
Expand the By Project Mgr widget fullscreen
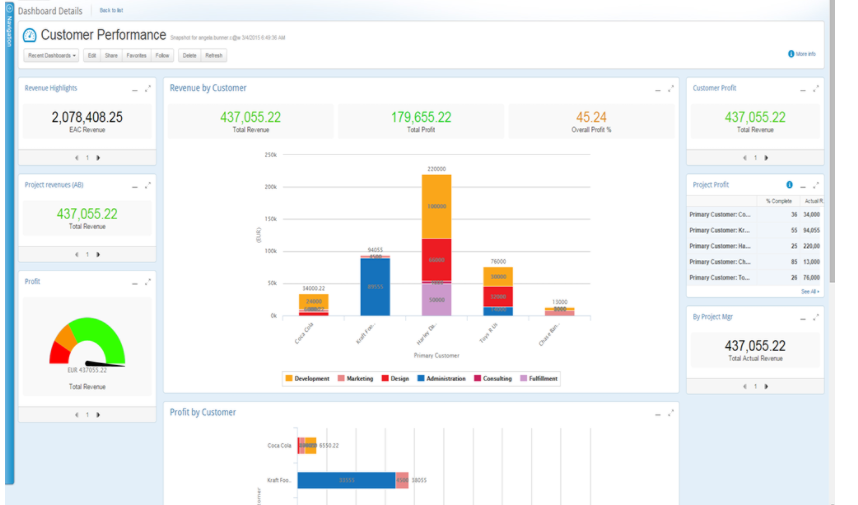(x=816, y=318)
